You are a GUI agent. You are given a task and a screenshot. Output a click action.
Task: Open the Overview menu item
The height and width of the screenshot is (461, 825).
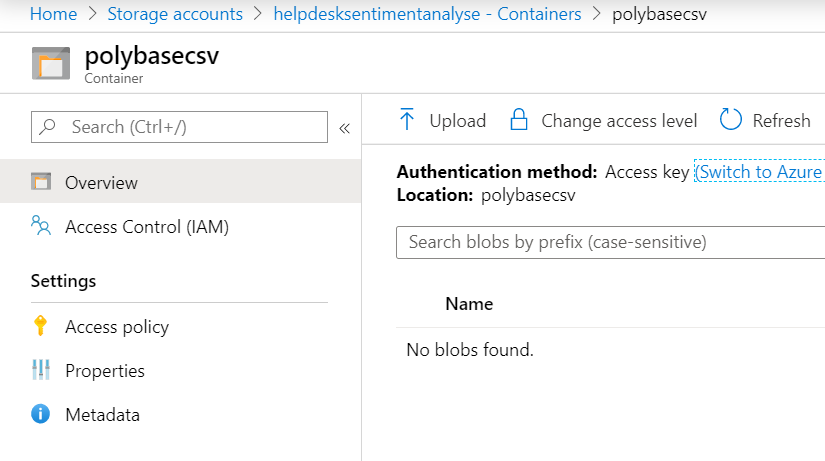pyautogui.click(x=180, y=182)
